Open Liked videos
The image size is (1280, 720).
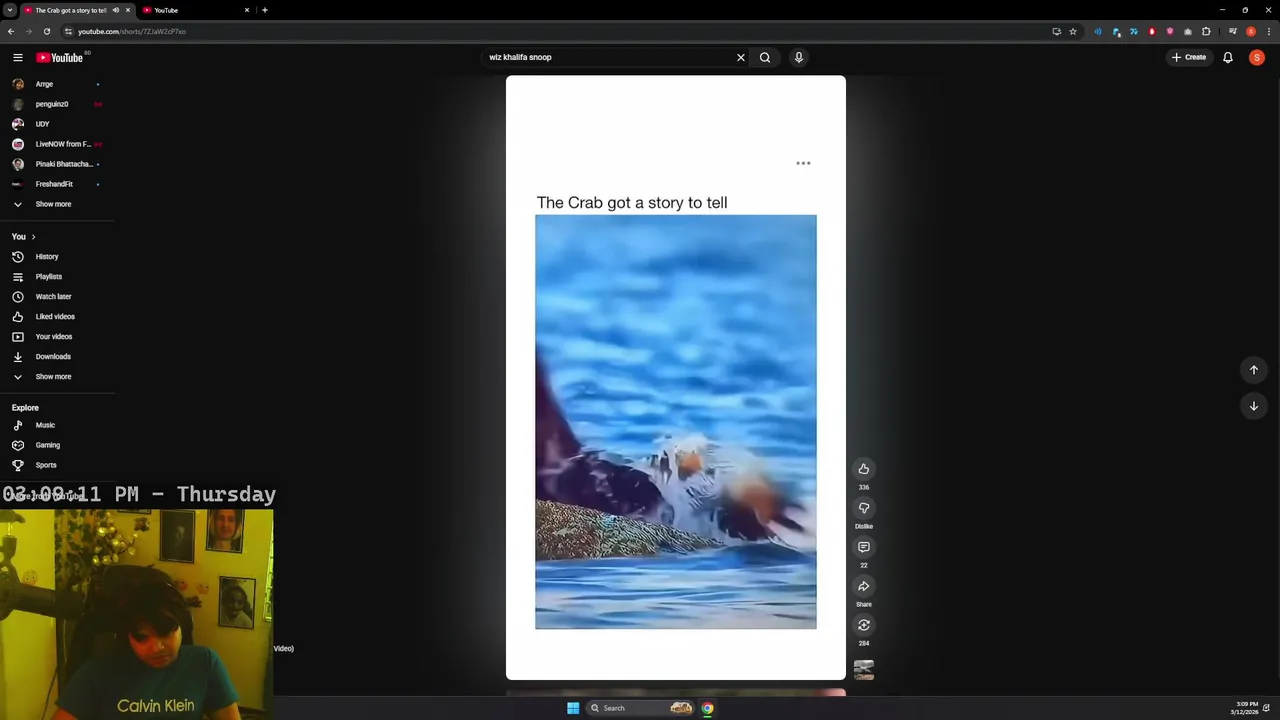pyautogui.click(x=56, y=317)
